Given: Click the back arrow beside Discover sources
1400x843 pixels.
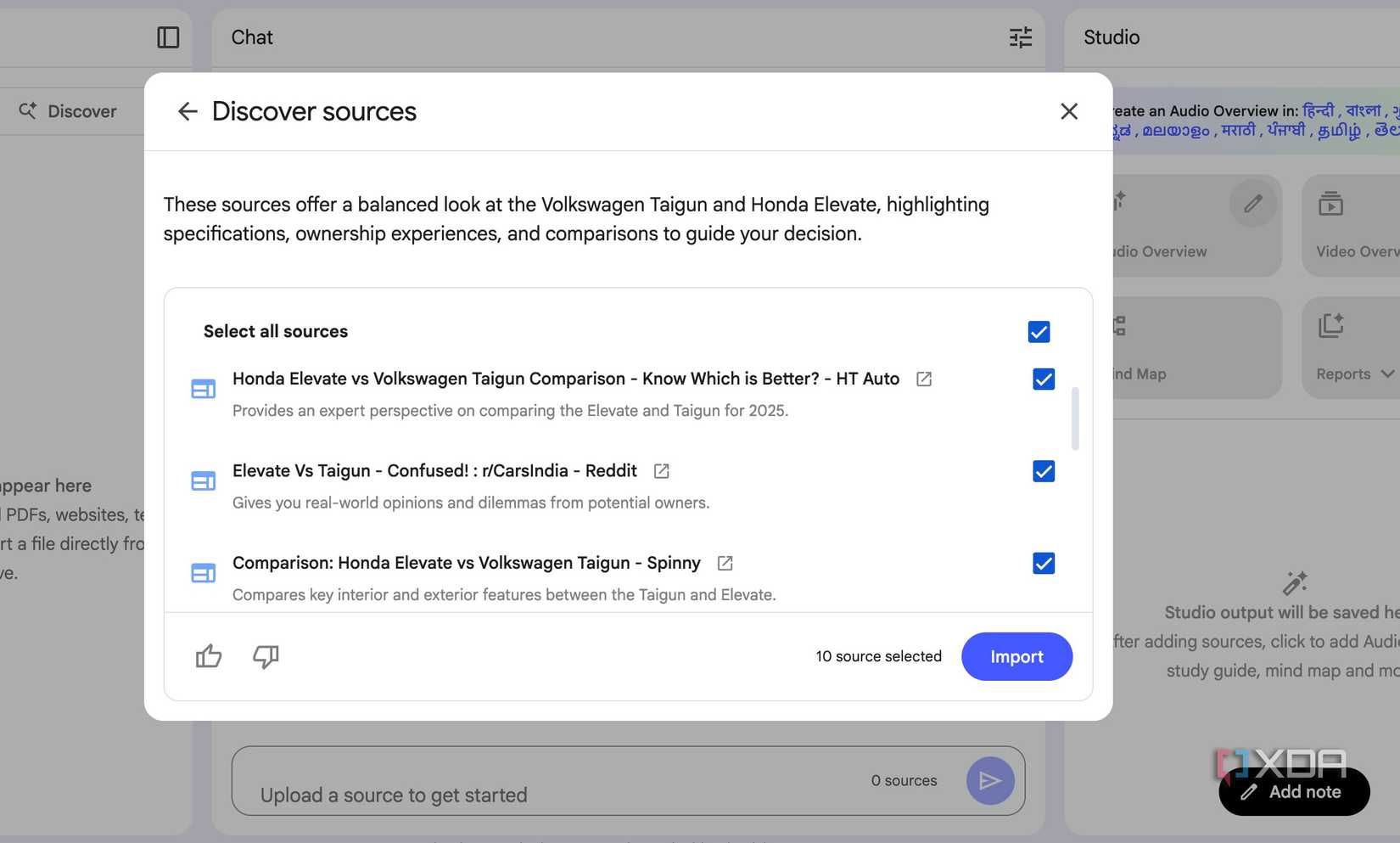Looking at the screenshot, I should [188, 111].
